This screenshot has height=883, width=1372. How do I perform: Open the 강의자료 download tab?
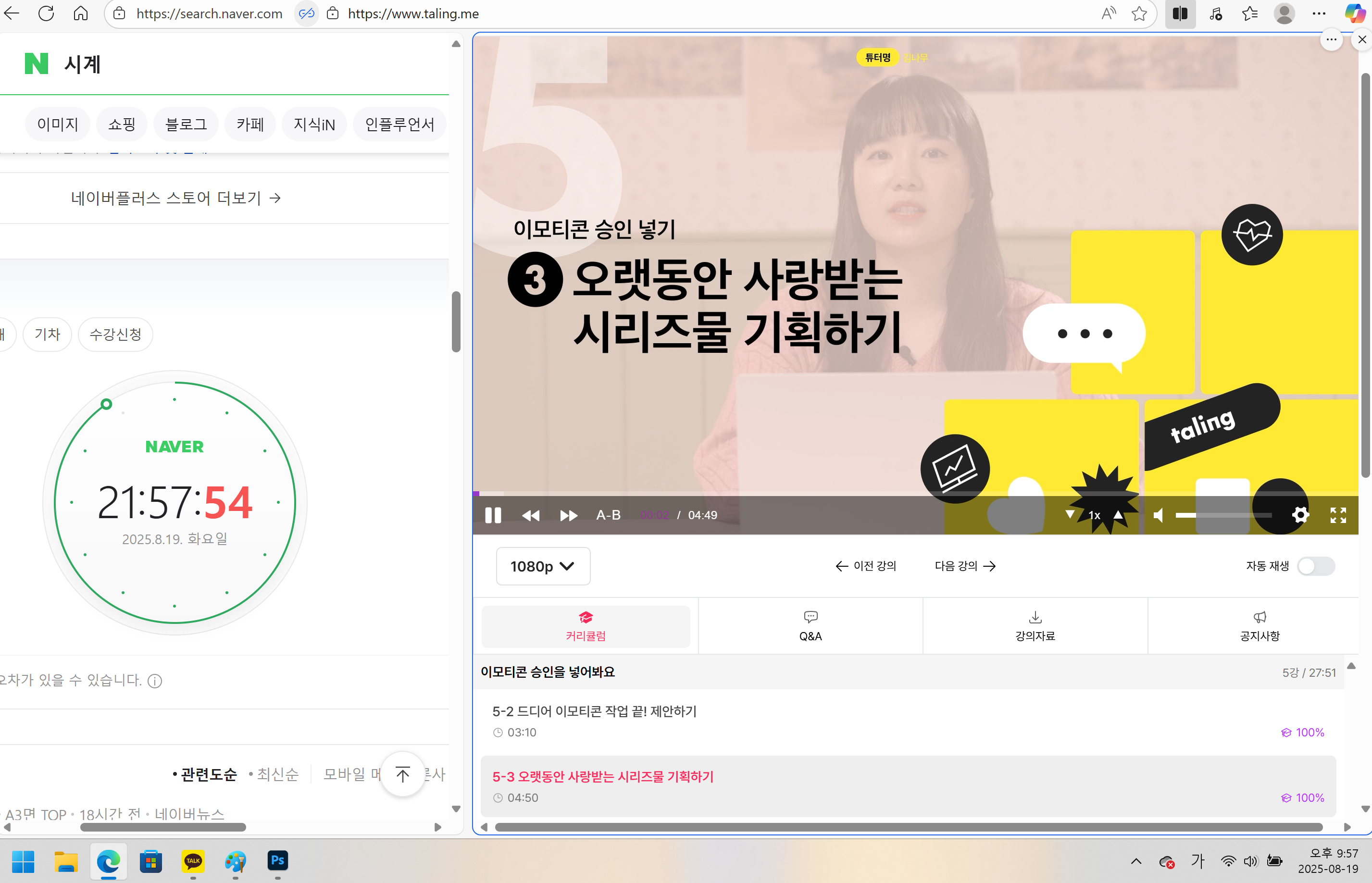pos(1035,626)
